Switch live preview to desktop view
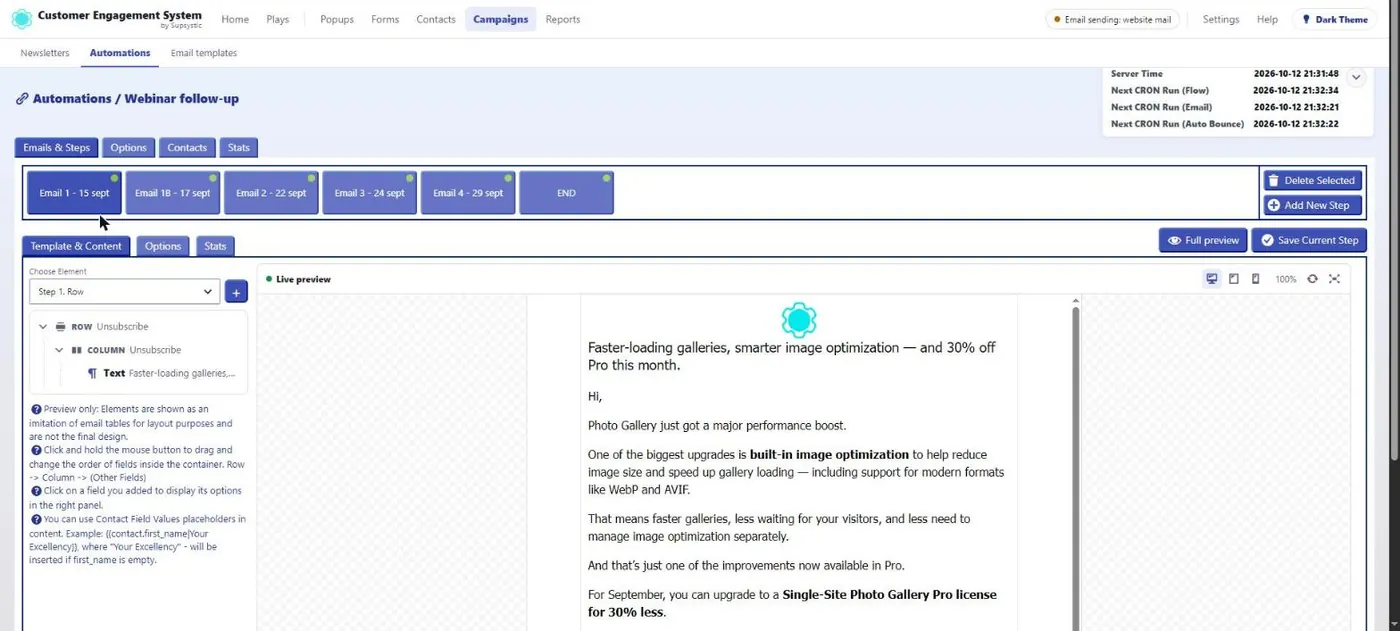The height and width of the screenshot is (631, 1400). (x=1212, y=279)
